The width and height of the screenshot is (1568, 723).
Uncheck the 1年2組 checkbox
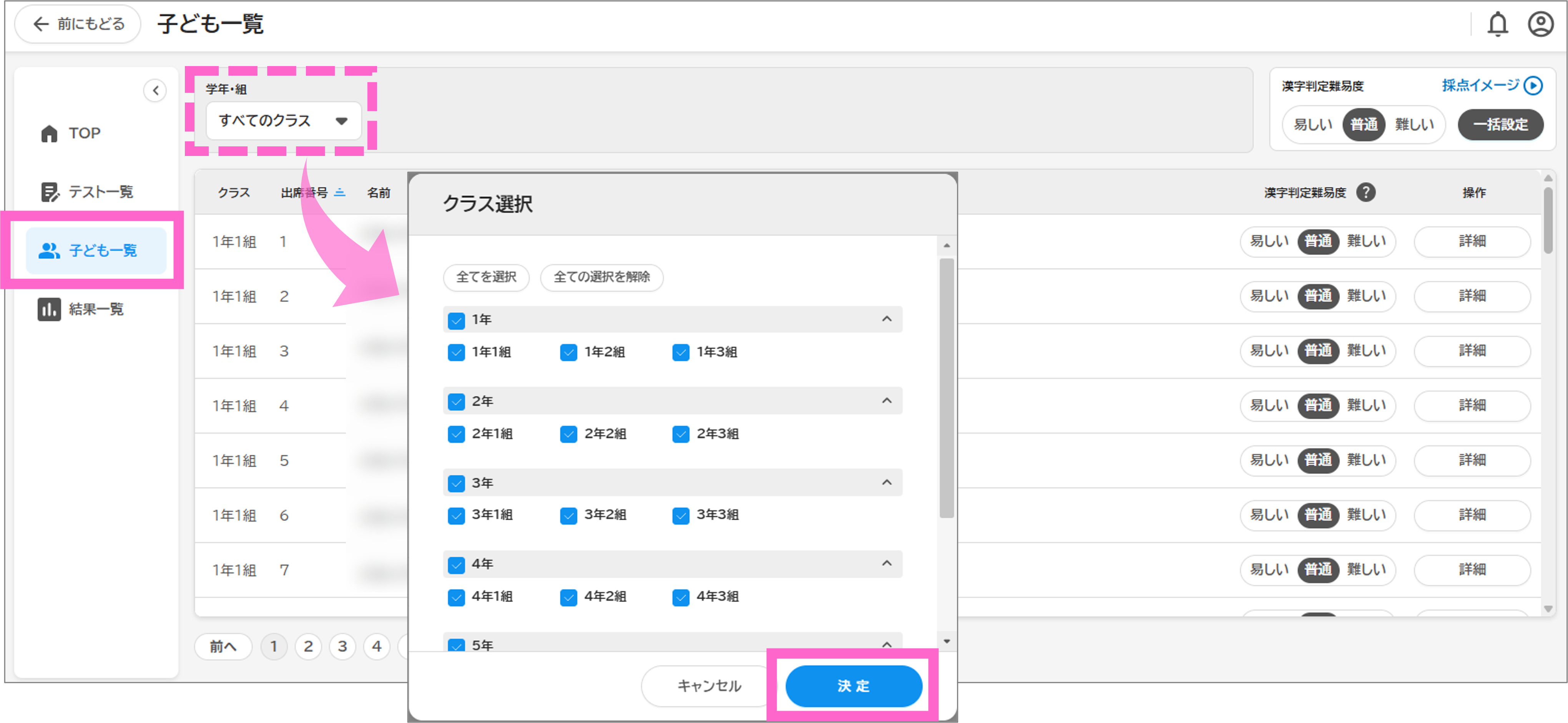click(568, 352)
